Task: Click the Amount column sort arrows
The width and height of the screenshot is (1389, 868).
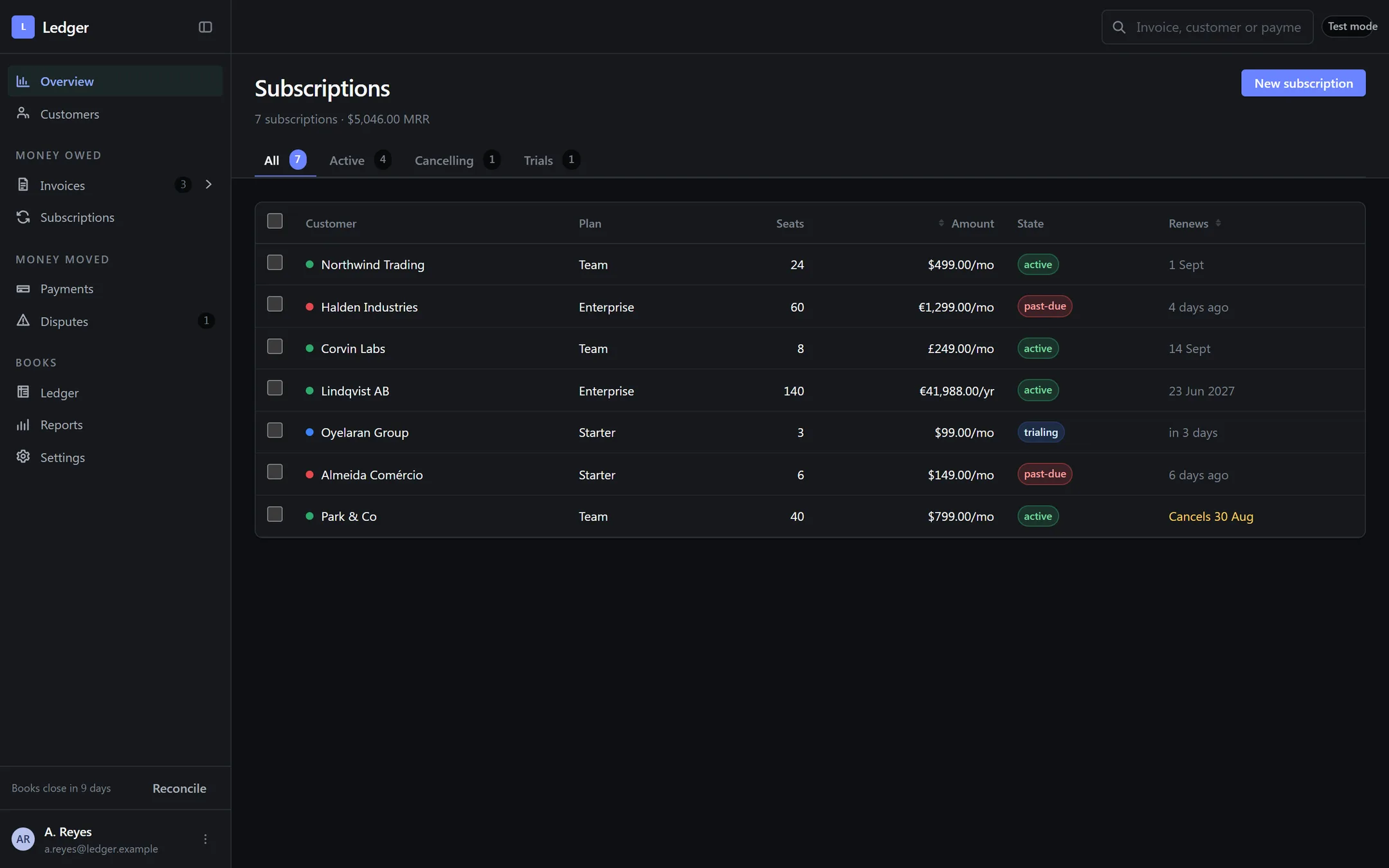Action: (x=941, y=223)
